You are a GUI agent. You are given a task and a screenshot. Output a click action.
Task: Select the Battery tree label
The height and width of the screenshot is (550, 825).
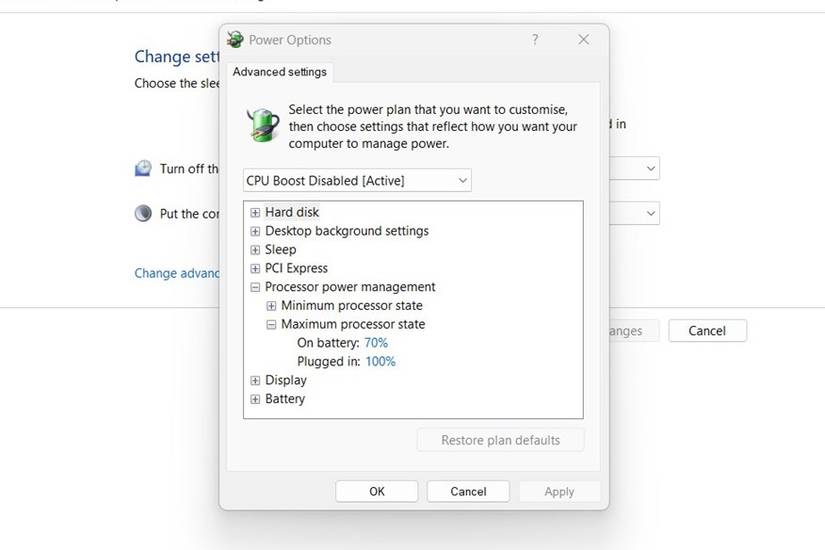(x=285, y=399)
